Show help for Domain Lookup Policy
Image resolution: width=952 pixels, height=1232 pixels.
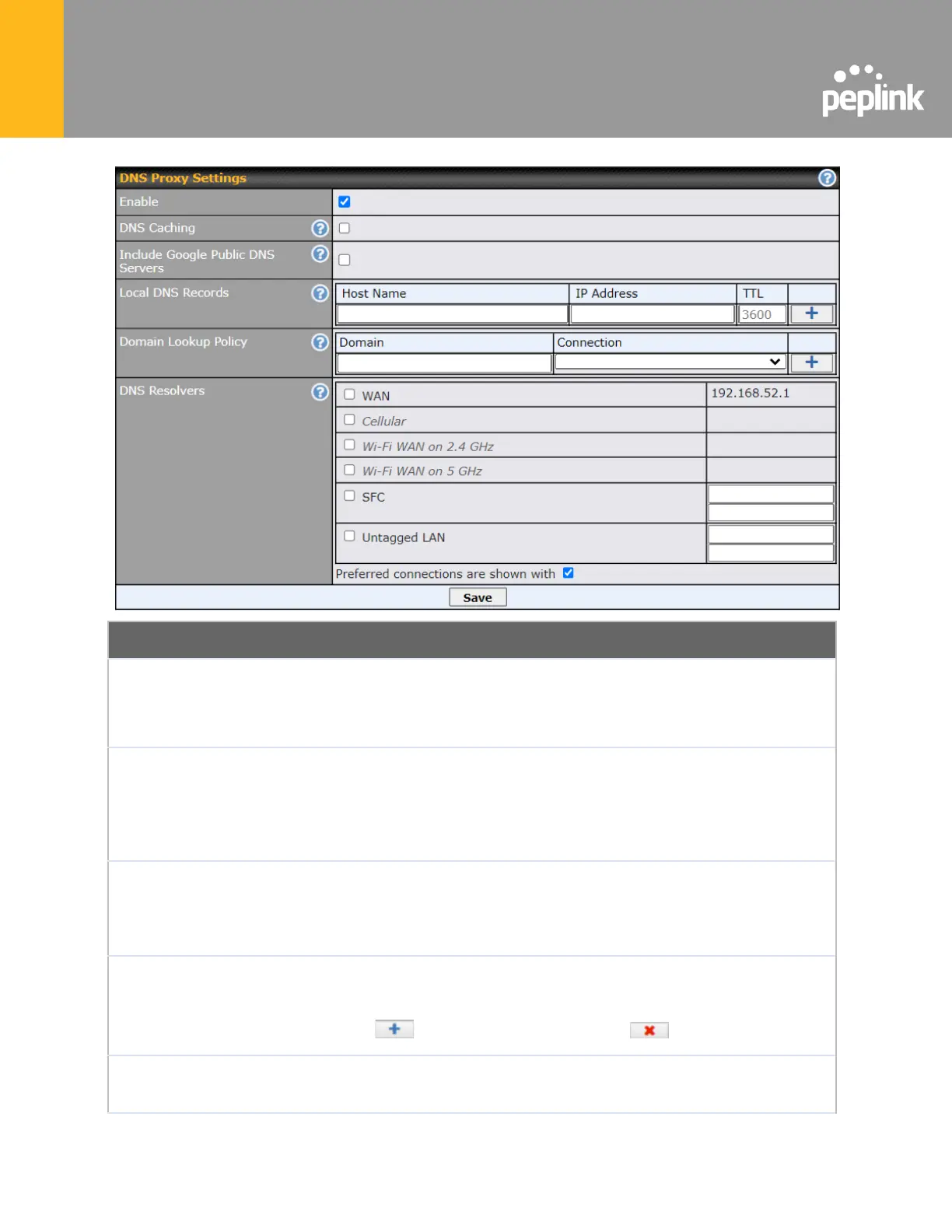[x=320, y=342]
